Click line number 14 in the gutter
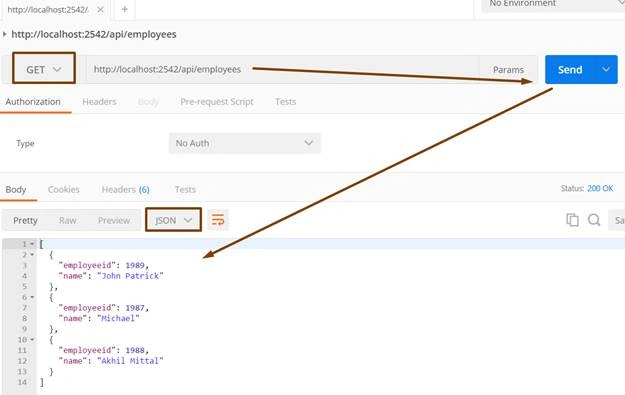625x395 pixels. pos(22,382)
